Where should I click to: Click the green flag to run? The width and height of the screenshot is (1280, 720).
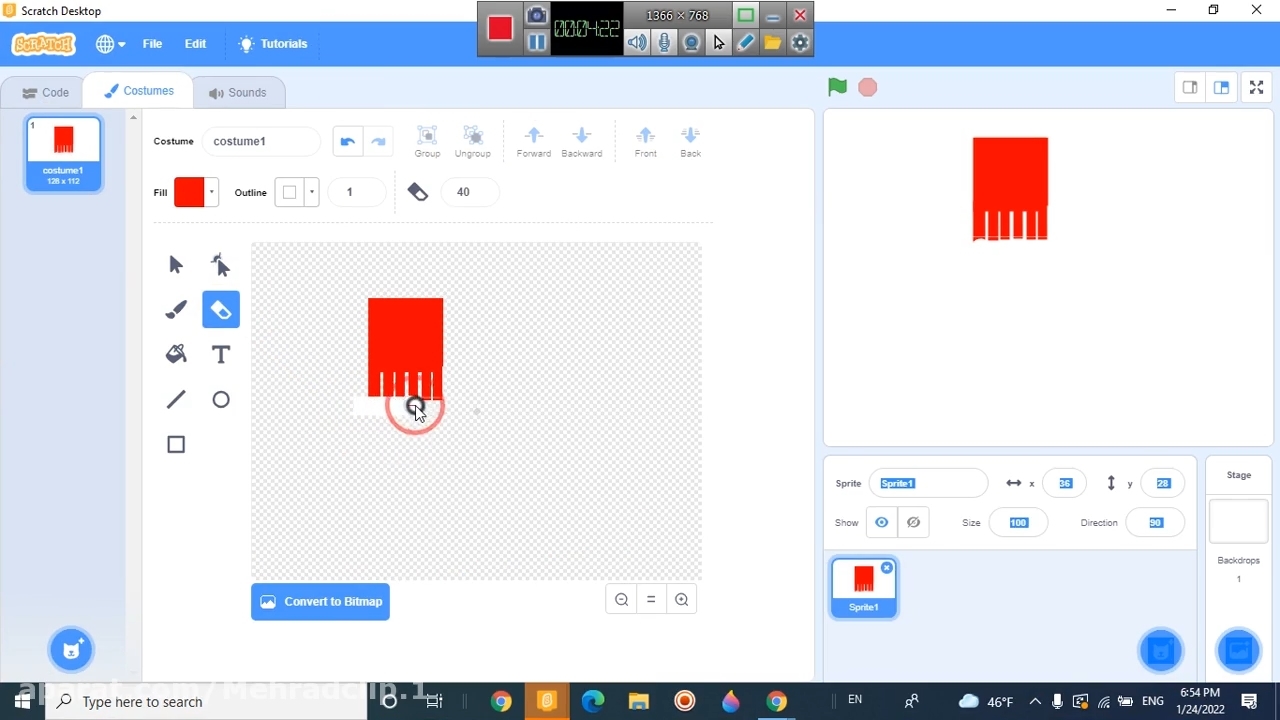coord(837,88)
